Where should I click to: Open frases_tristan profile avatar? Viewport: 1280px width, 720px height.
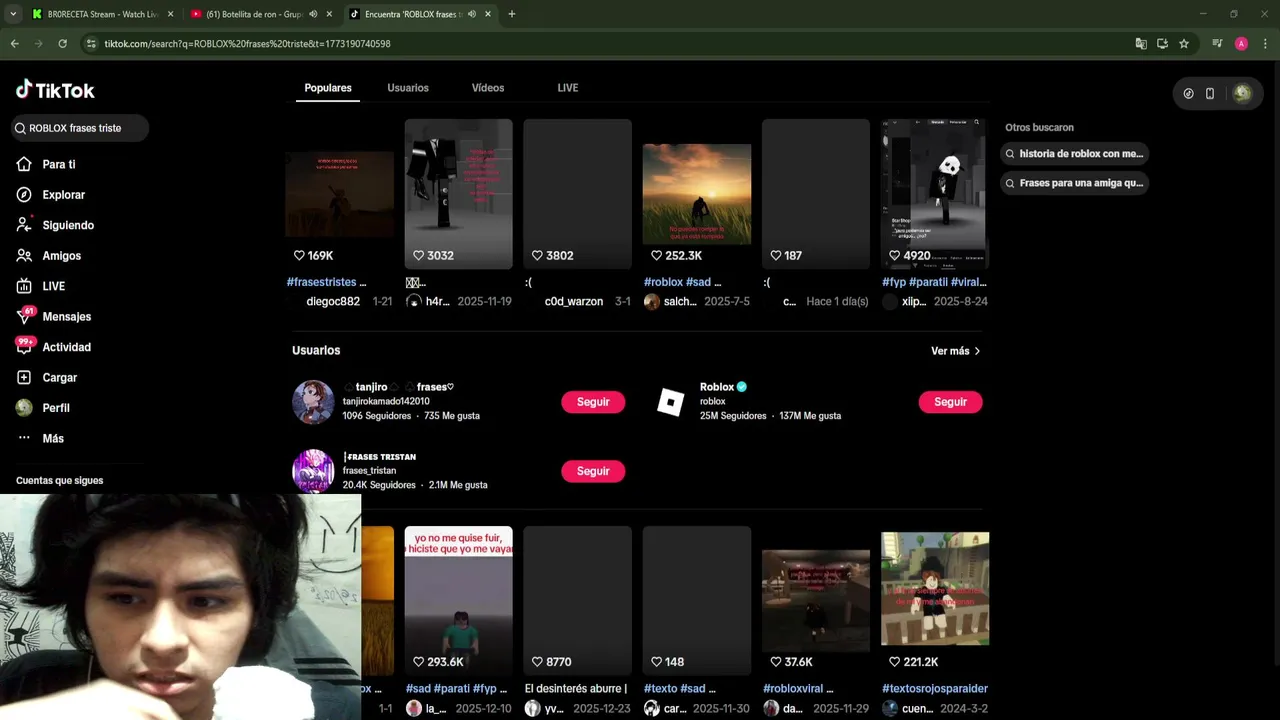(313, 471)
